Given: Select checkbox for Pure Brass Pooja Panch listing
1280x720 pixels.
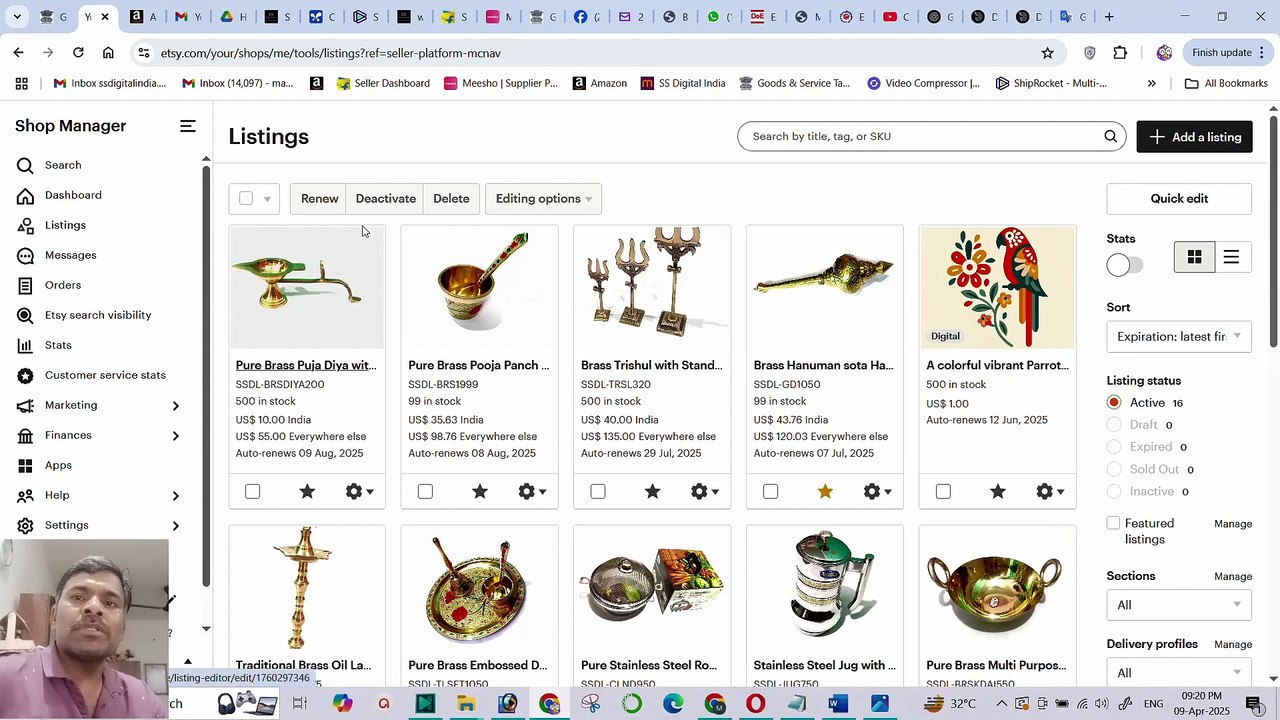Looking at the screenshot, I should point(425,491).
